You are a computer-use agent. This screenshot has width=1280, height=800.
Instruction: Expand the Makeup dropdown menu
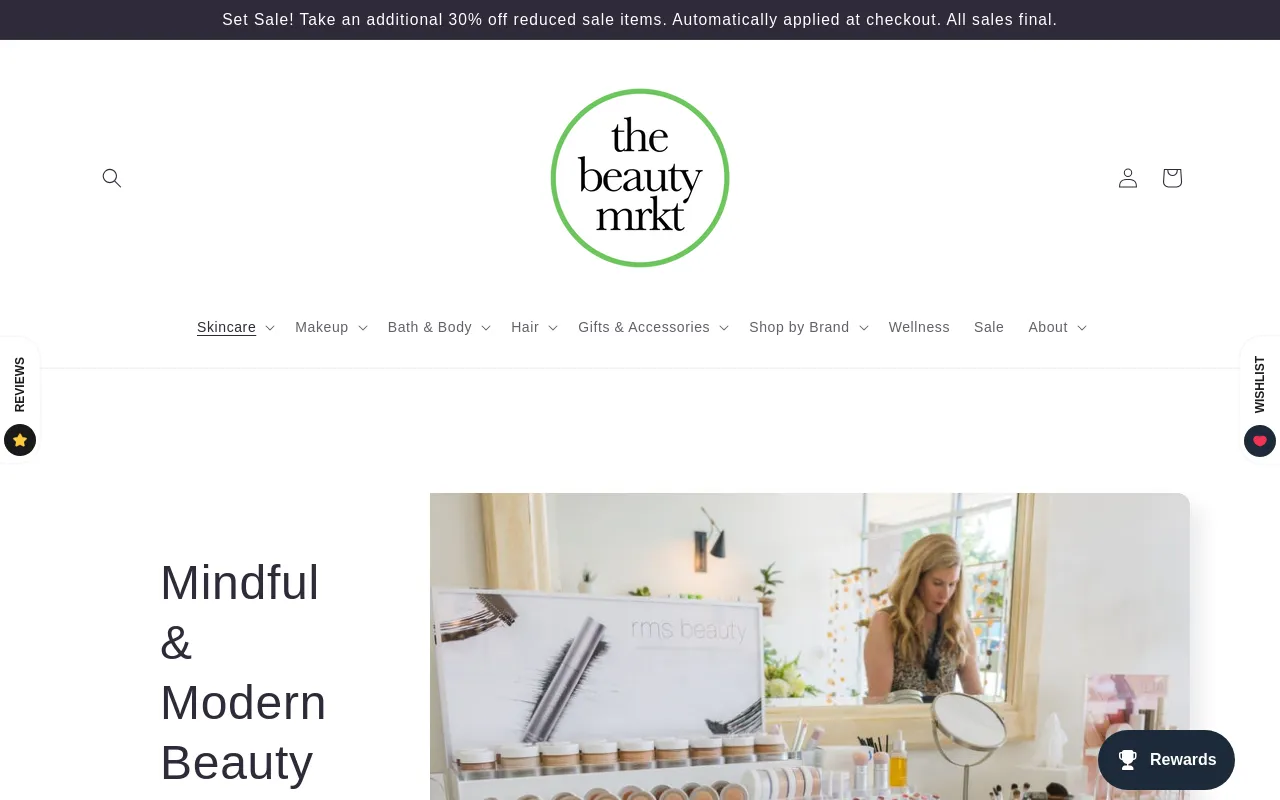pyautogui.click(x=331, y=327)
